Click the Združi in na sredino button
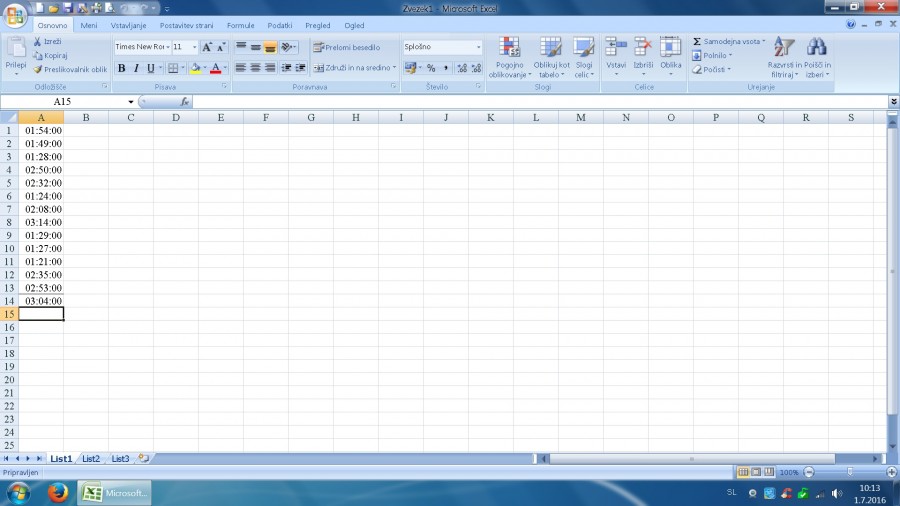Image resolution: width=900 pixels, height=506 pixels. (x=354, y=68)
